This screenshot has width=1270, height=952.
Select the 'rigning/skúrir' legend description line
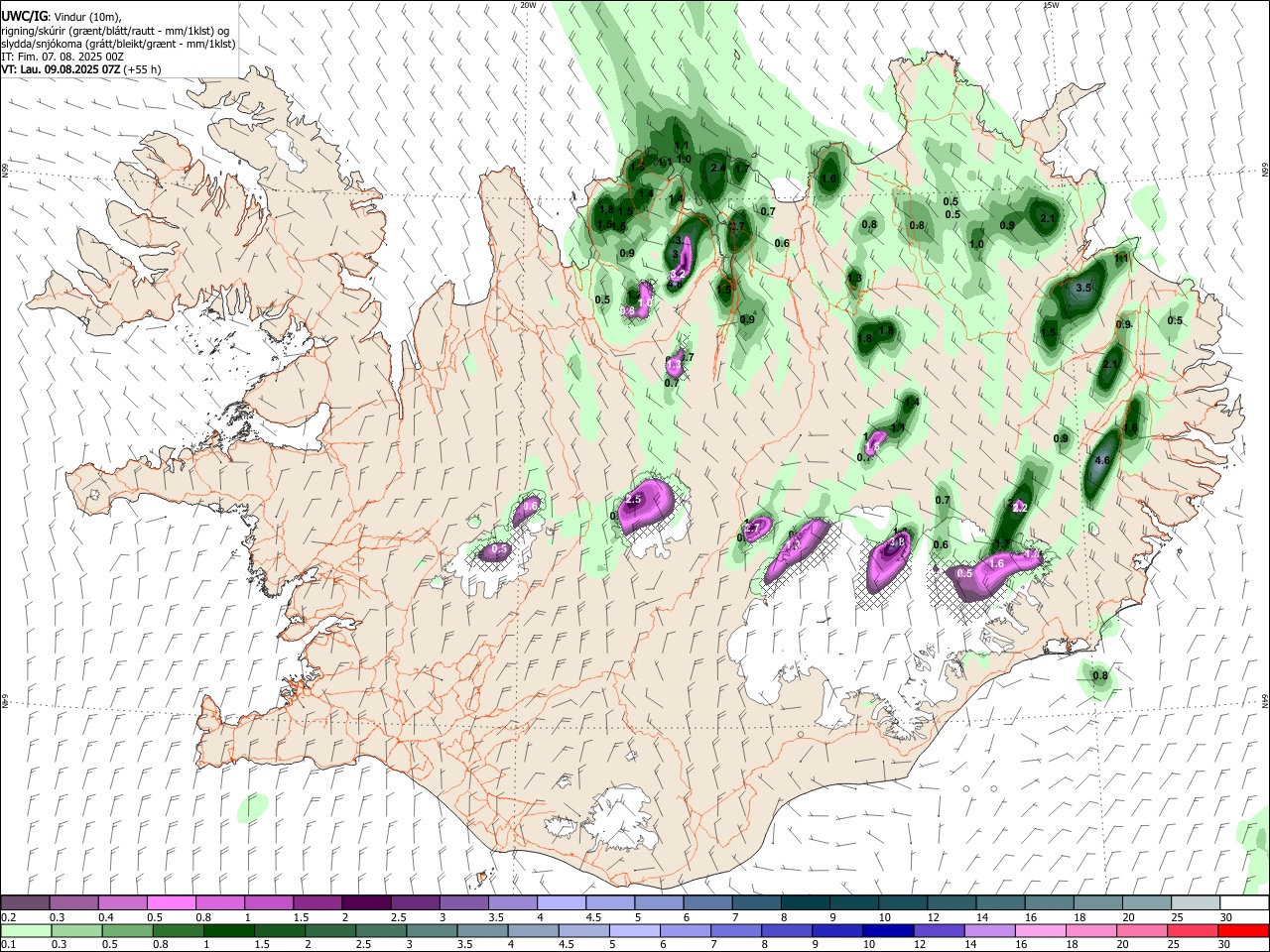115,31
